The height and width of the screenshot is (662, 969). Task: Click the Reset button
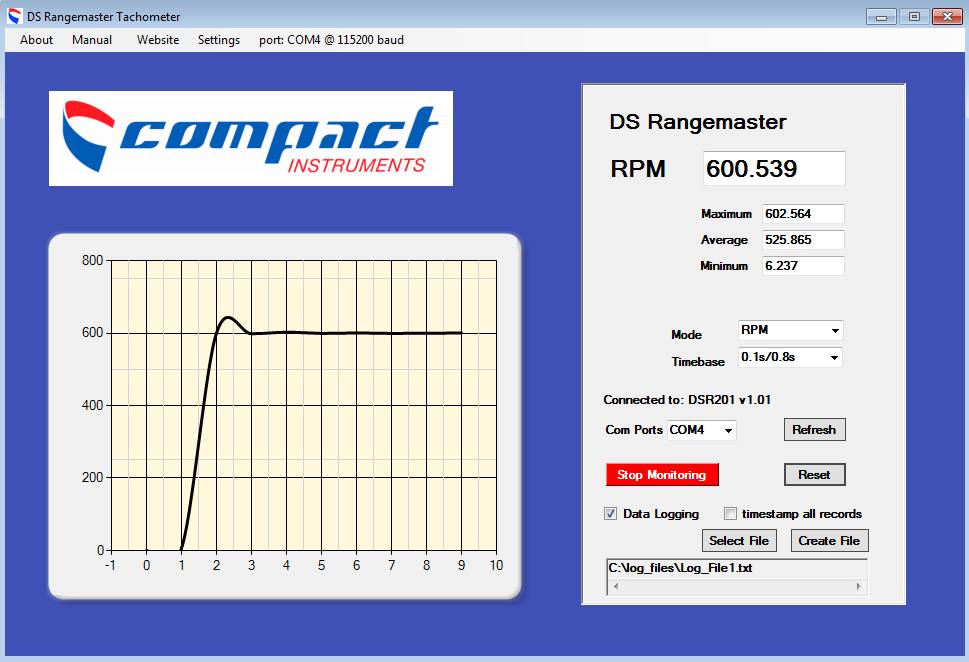pos(815,475)
